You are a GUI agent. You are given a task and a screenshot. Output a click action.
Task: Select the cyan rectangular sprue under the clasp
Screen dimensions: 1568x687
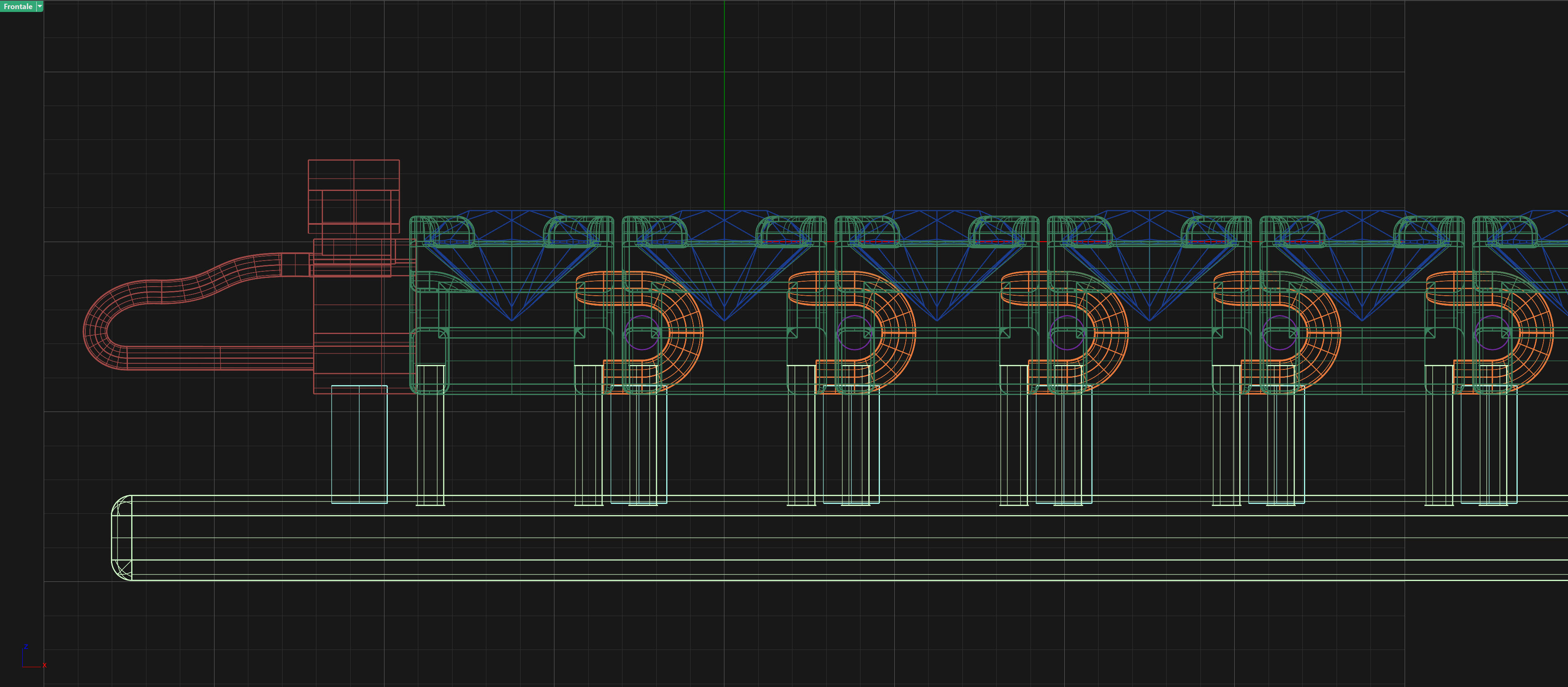[359, 444]
